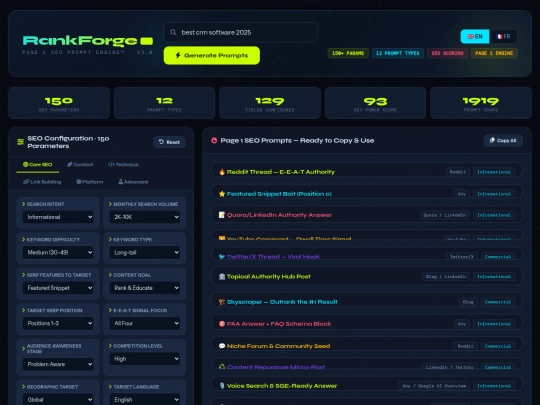Image resolution: width=540 pixels, height=405 pixels.
Task: Click the building icon on Topical Authority Hub Post
Action: point(222,277)
